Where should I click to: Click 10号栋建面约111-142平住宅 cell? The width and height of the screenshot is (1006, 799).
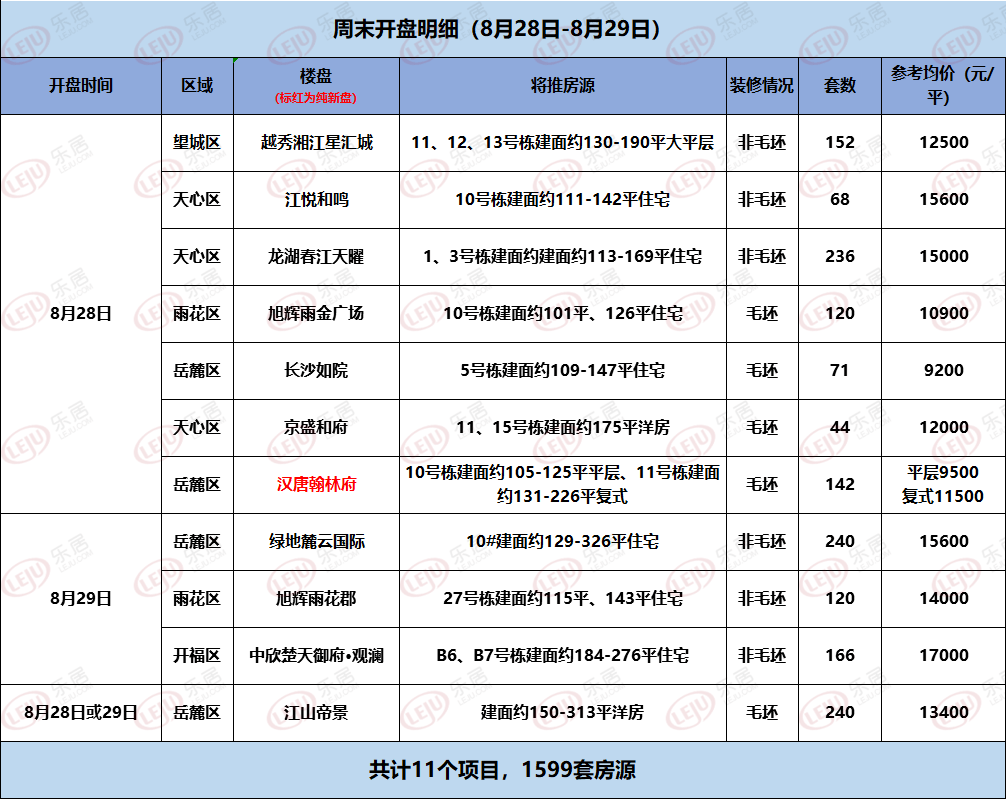(x=563, y=200)
